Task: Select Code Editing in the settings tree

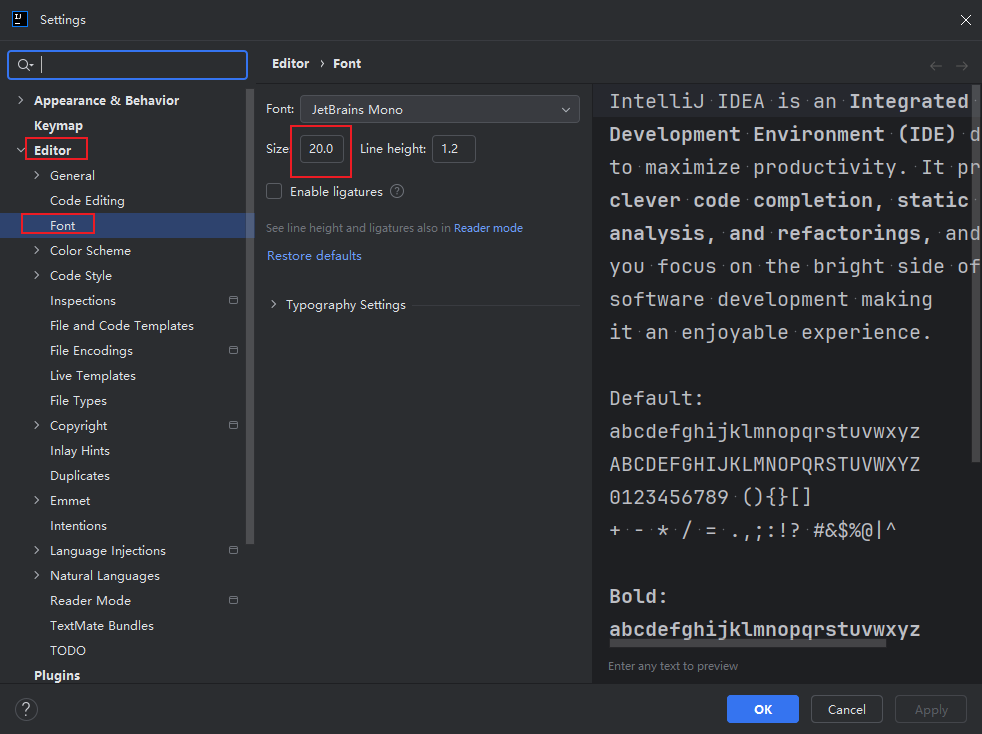Action: pyautogui.click(x=87, y=201)
